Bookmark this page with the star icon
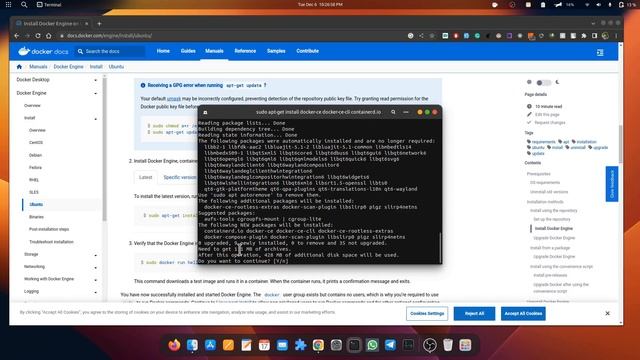Viewport: 640px width, 360px height. pos(432,36)
